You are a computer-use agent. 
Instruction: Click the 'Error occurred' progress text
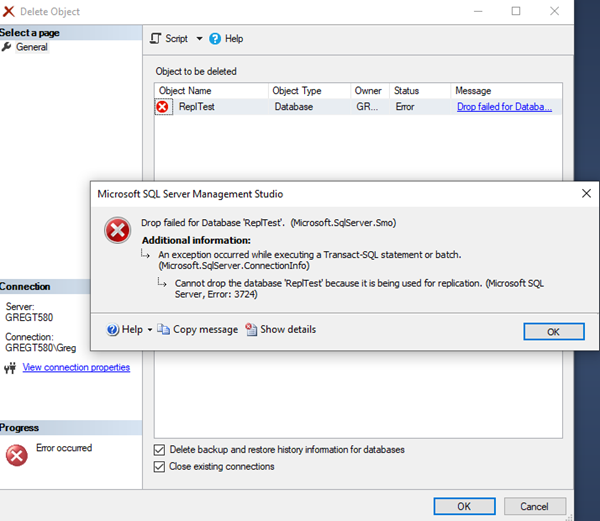tap(64, 448)
